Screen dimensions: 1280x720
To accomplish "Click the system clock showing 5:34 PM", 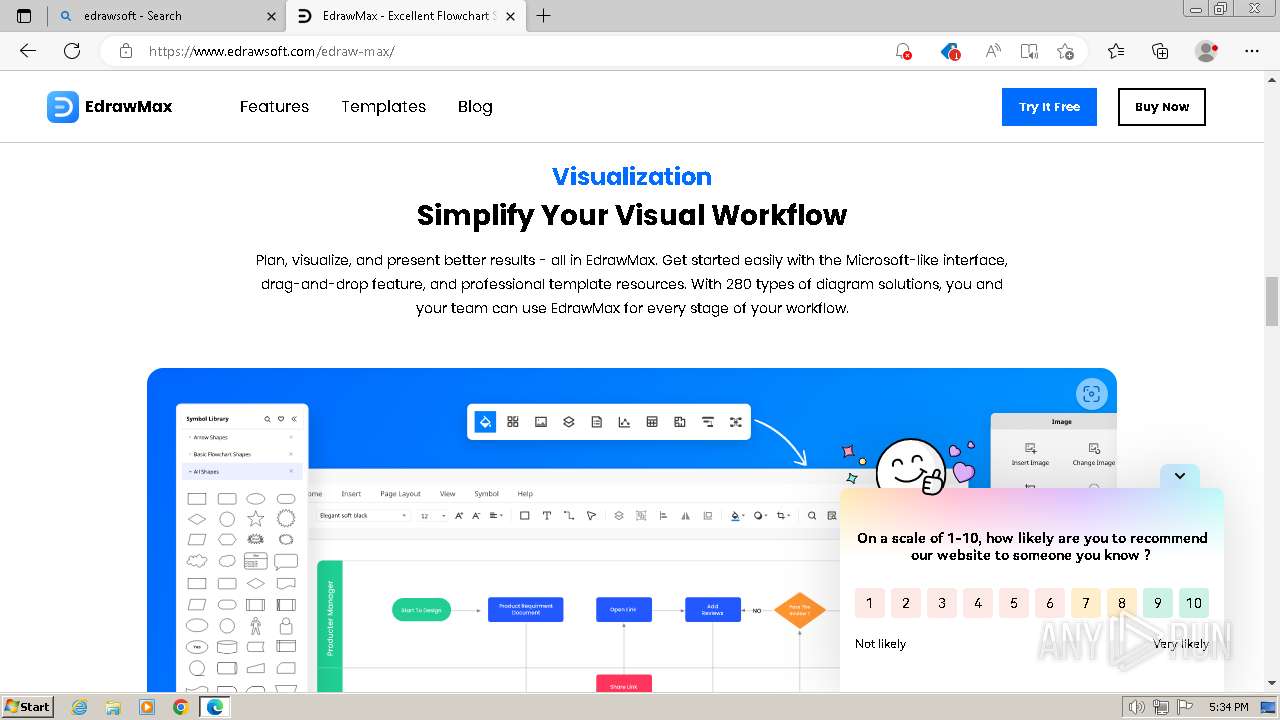I will click(x=1228, y=707).
